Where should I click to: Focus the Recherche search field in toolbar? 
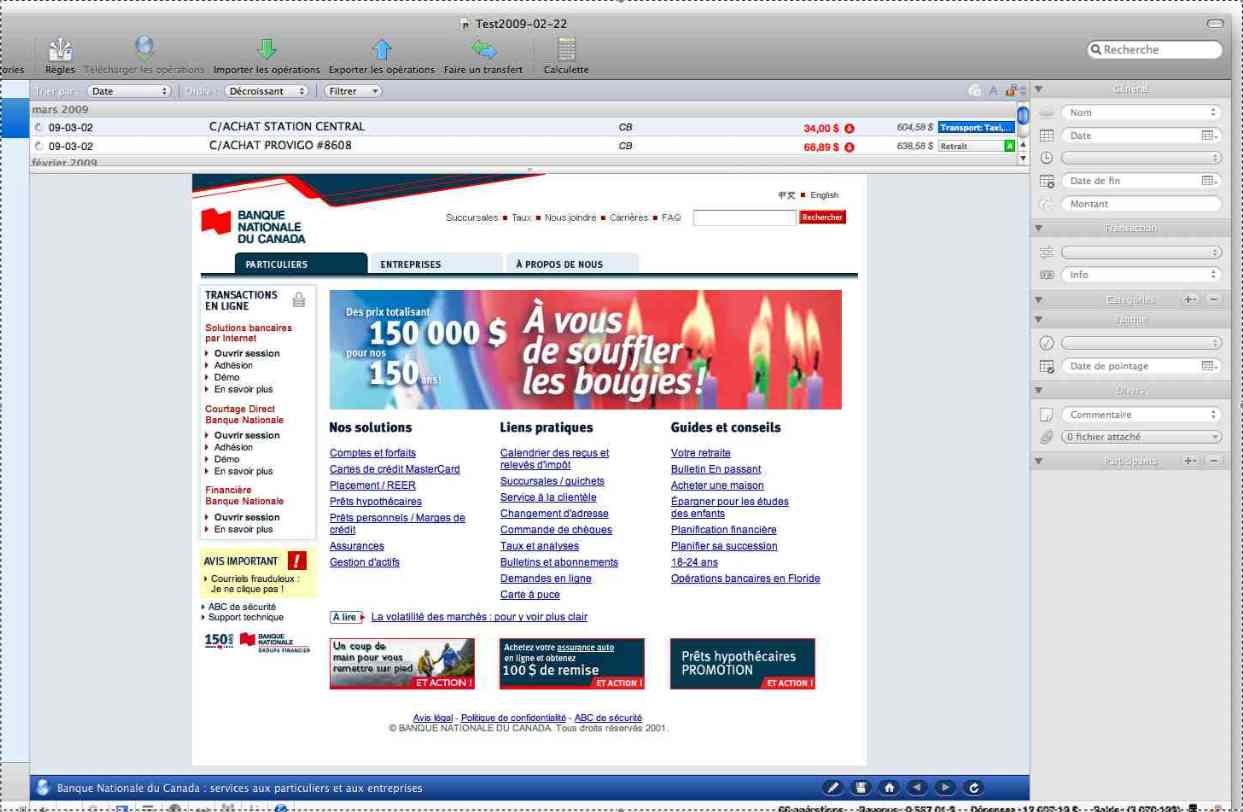tap(1155, 49)
